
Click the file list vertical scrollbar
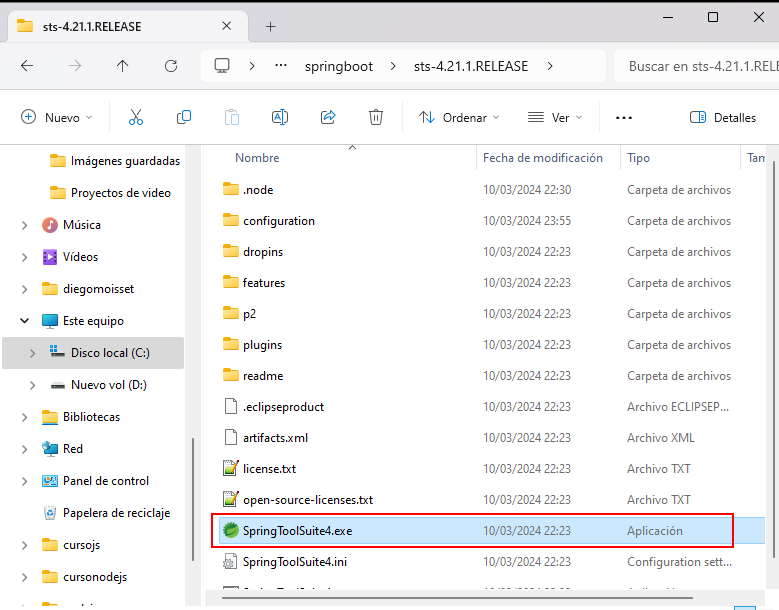click(774, 358)
